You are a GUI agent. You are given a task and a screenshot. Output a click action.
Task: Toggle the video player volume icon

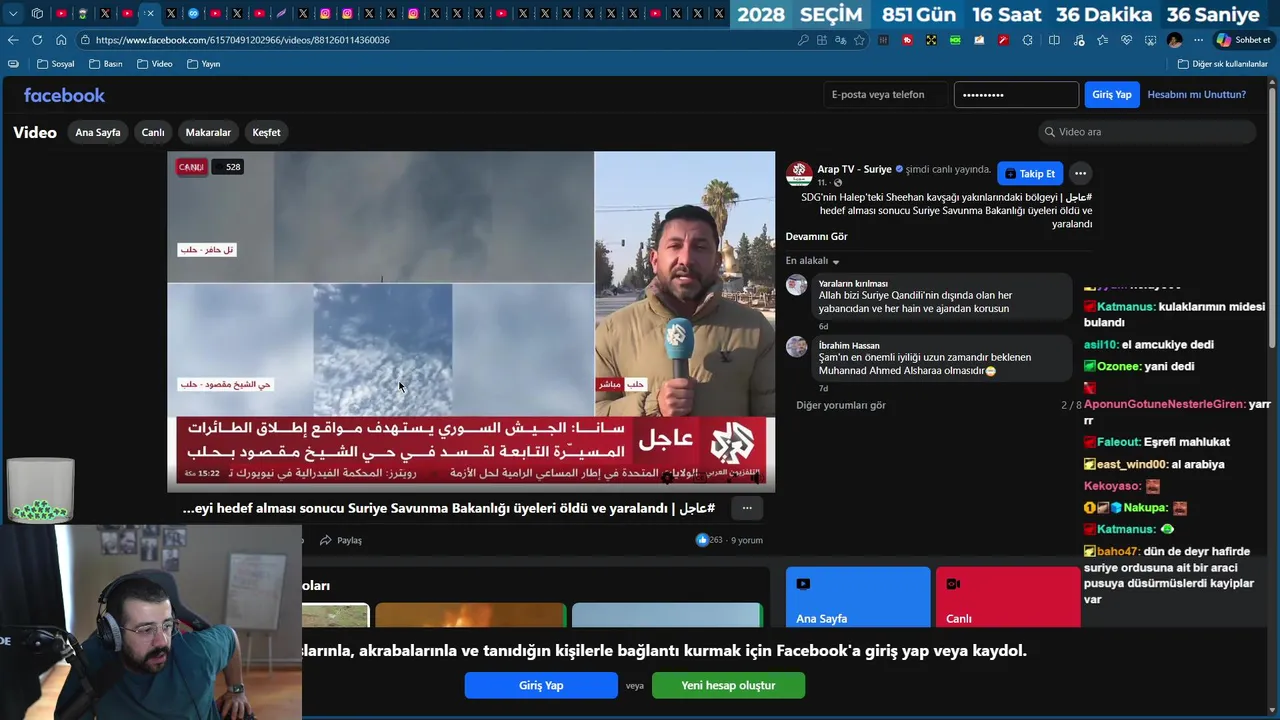pos(755,479)
